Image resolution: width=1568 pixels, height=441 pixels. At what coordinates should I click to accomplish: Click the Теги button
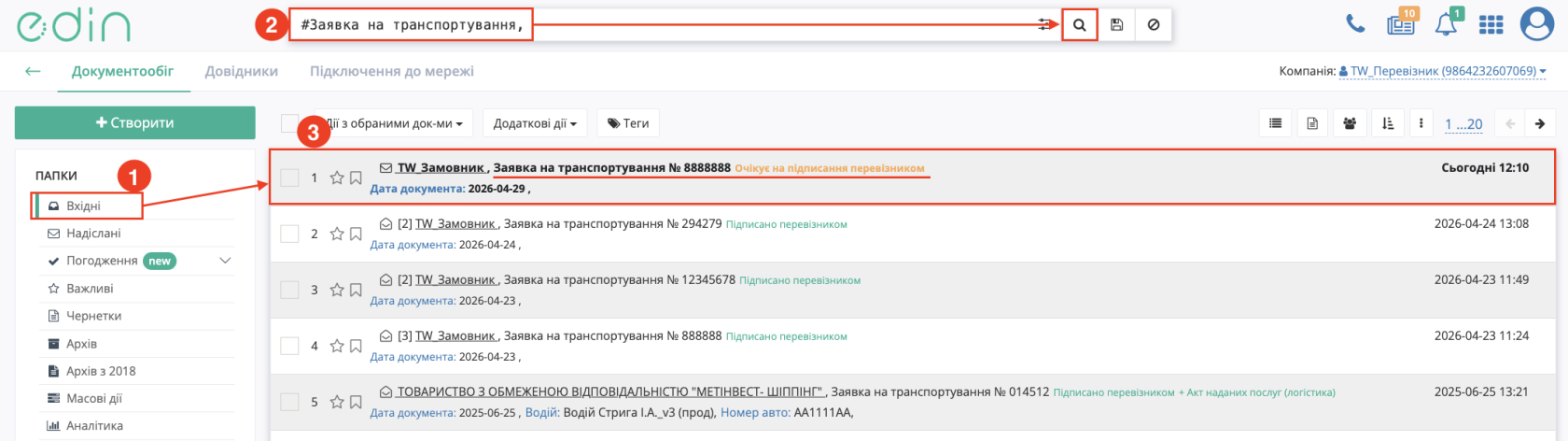pyautogui.click(x=628, y=123)
